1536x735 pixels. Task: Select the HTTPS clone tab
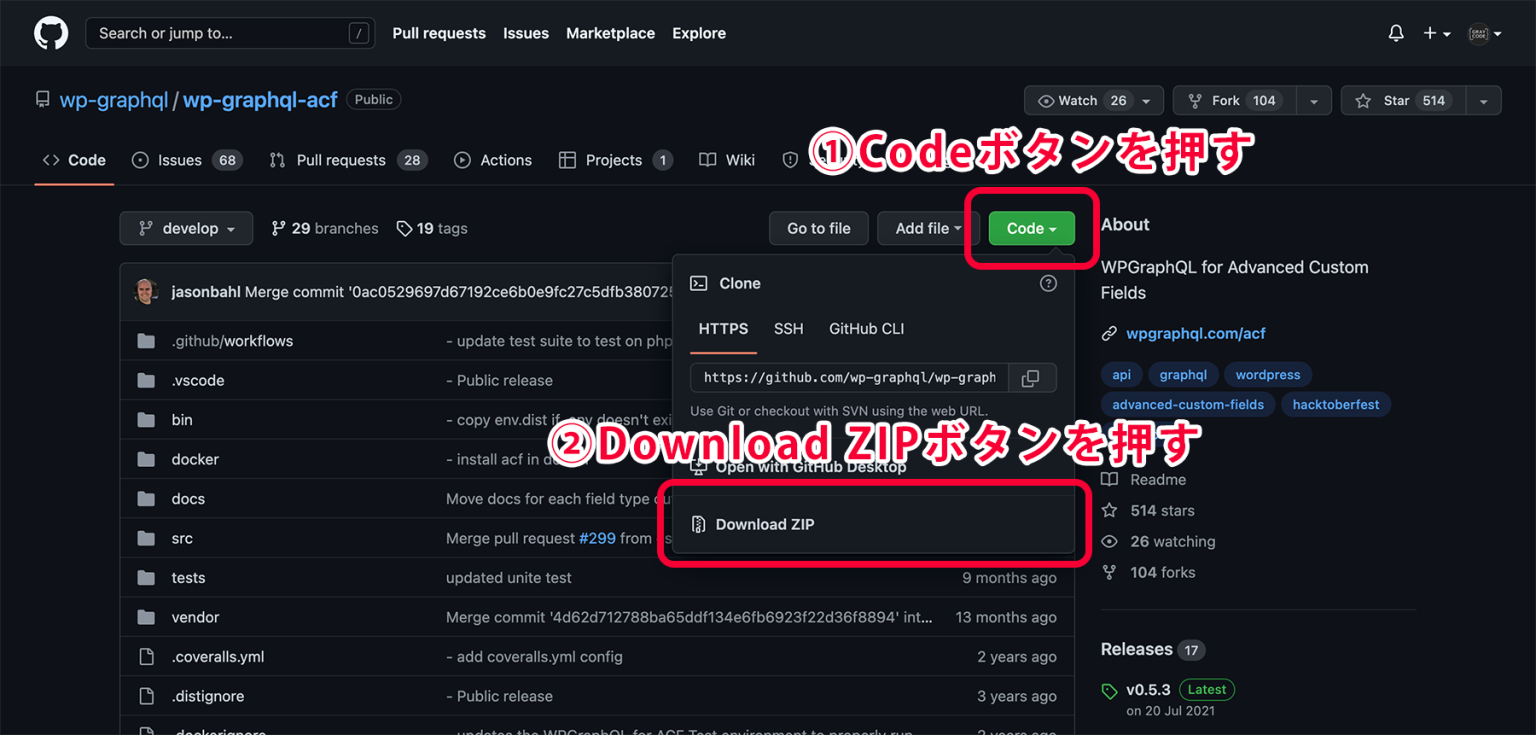tap(723, 329)
